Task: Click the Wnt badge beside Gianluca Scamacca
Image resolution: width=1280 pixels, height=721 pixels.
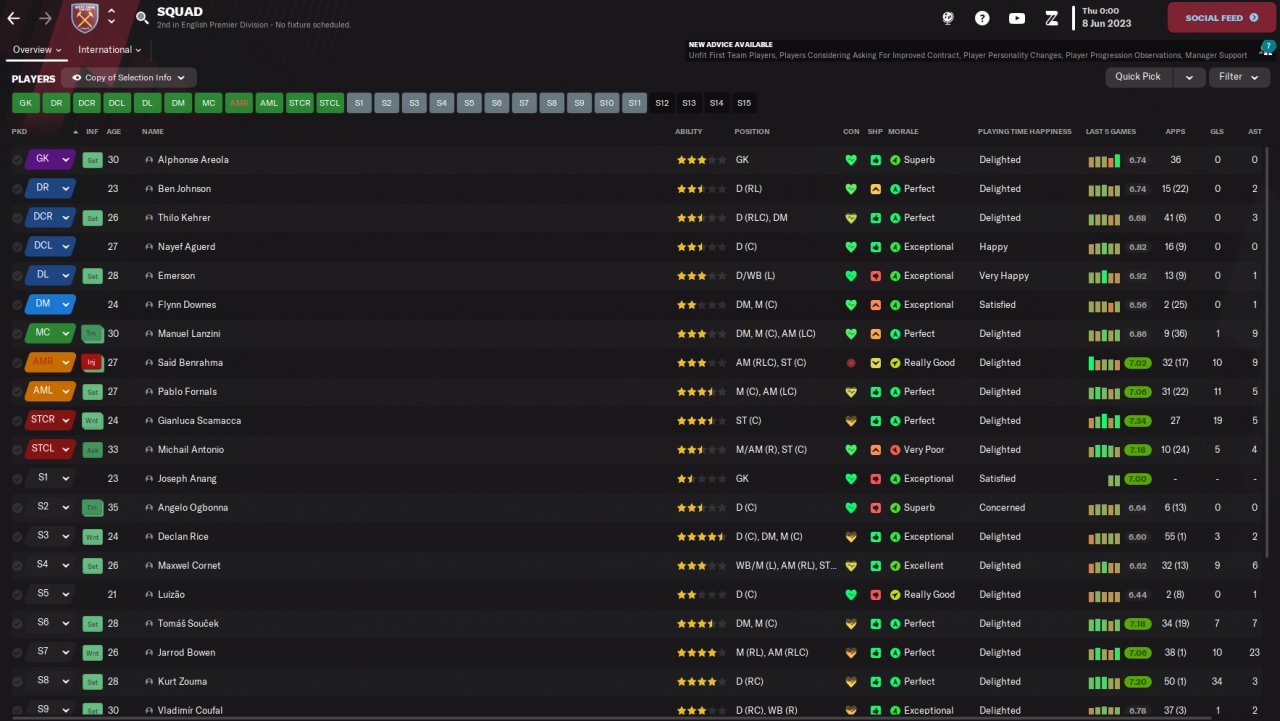Action: tap(92, 421)
